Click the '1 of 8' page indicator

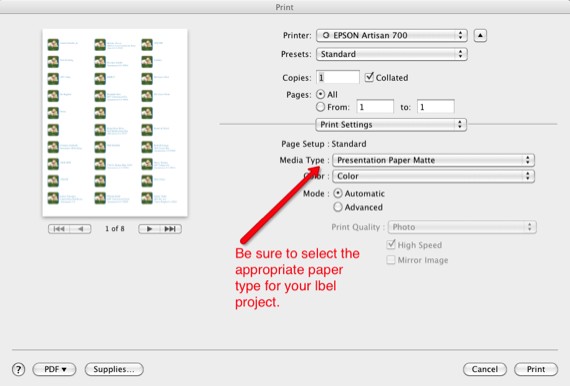click(x=115, y=229)
